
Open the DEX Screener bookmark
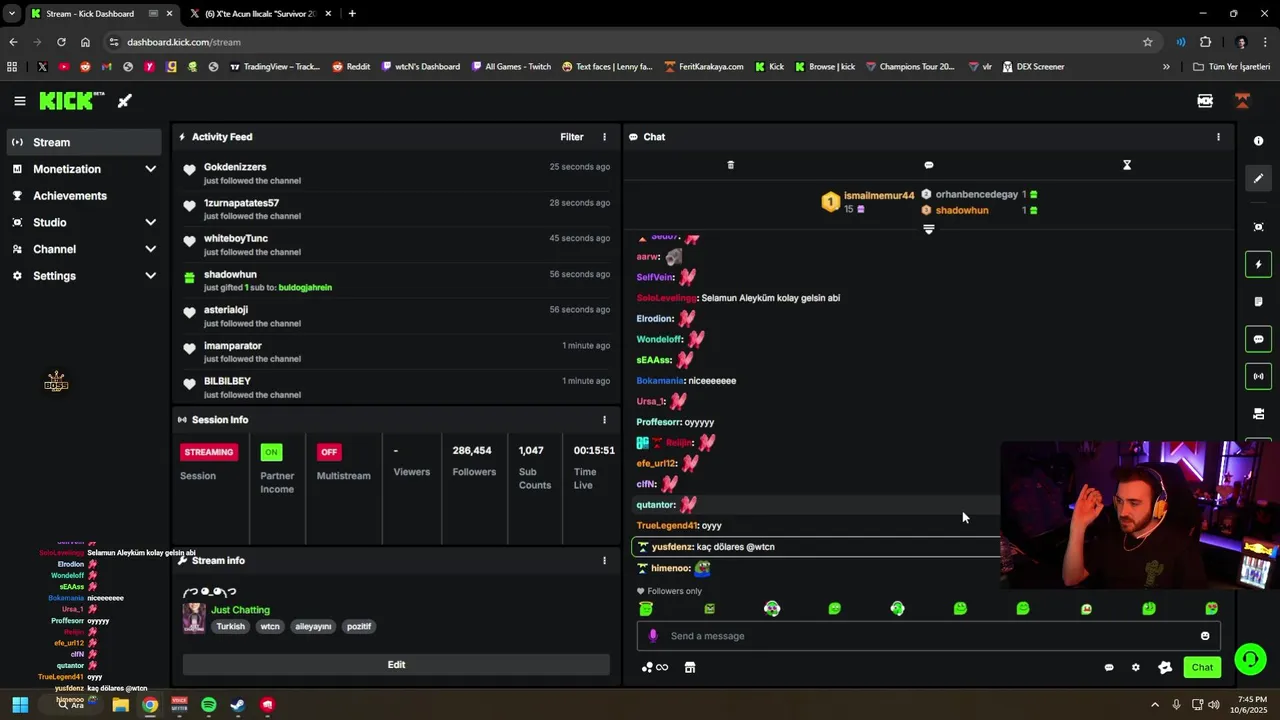(1032, 67)
